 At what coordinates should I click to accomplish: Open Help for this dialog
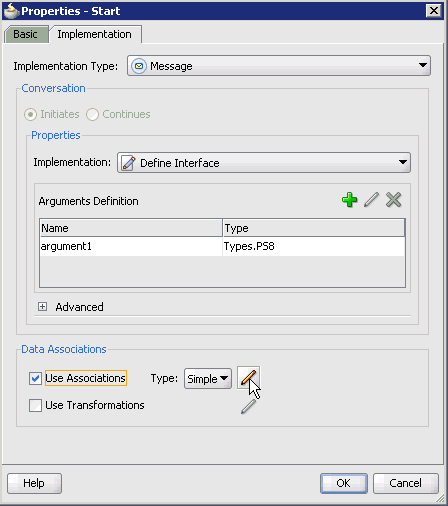click(34, 483)
